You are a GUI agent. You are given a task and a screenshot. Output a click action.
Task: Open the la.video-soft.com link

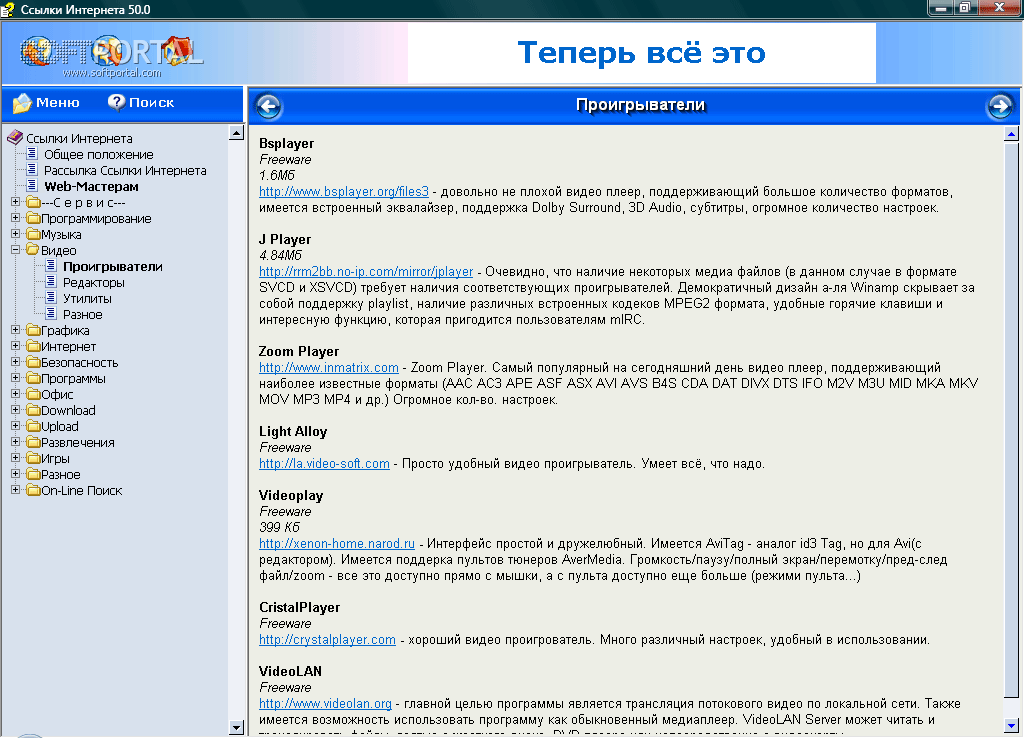pyautogui.click(x=324, y=463)
